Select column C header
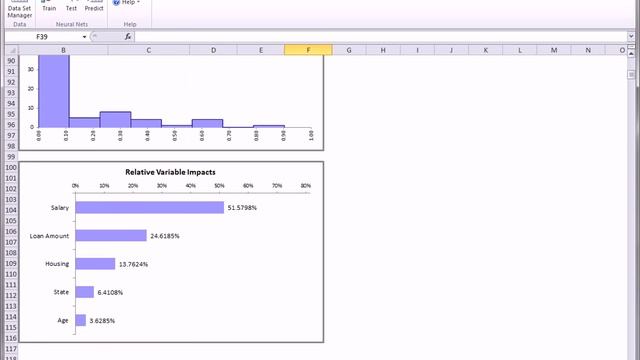The image size is (640, 360). [x=149, y=50]
